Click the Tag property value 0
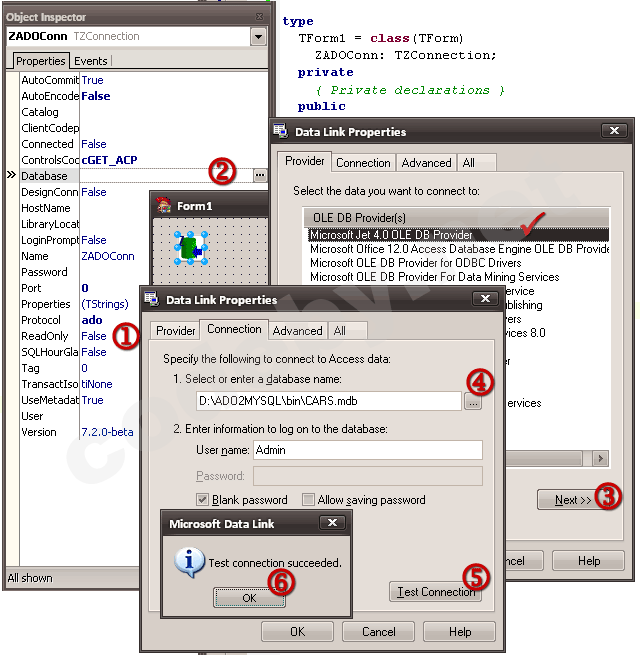 [84, 368]
